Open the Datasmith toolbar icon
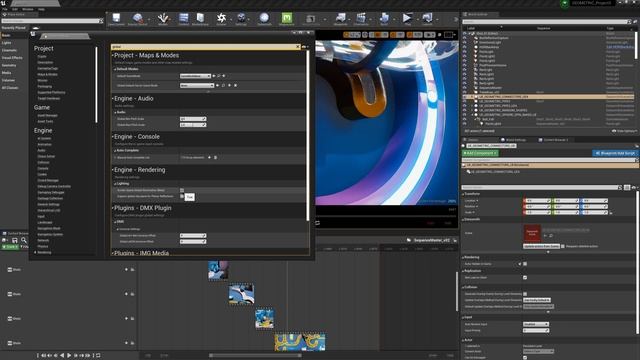 click(264, 19)
